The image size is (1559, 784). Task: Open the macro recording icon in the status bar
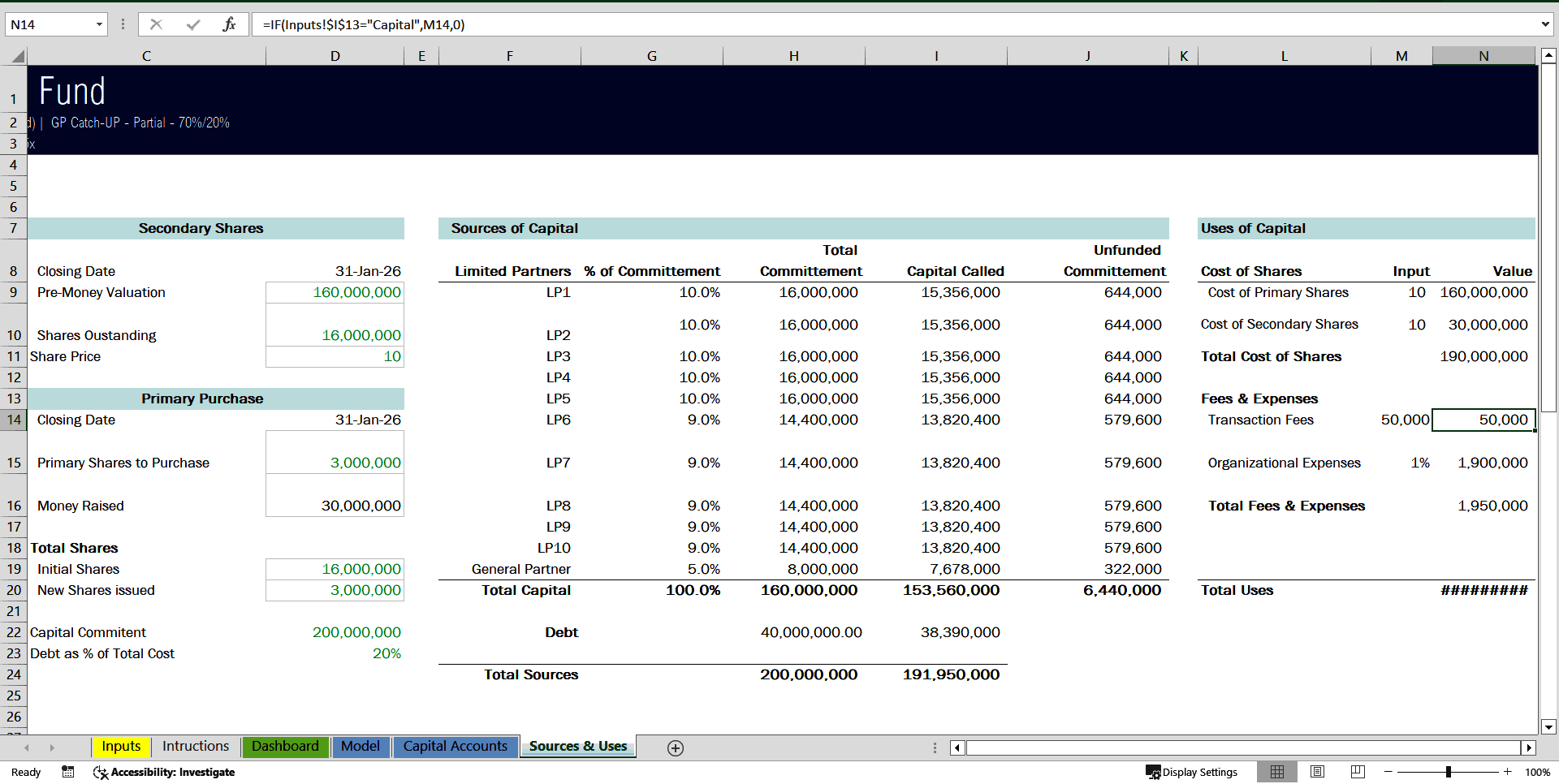click(68, 772)
